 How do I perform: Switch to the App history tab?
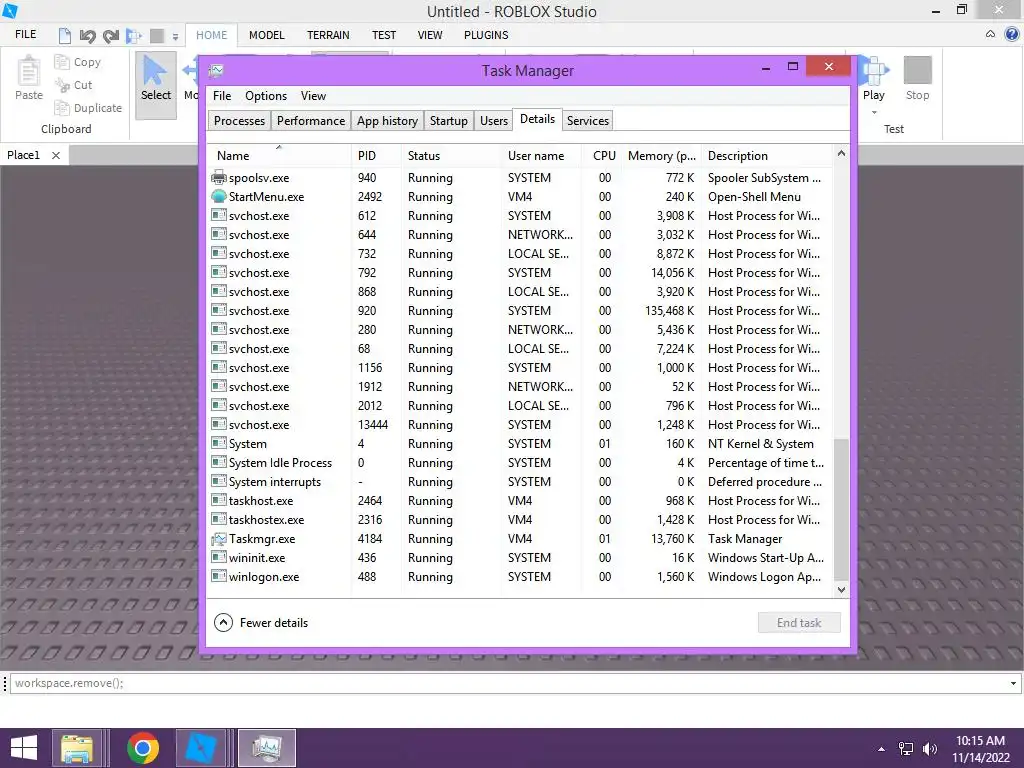(387, 121)
